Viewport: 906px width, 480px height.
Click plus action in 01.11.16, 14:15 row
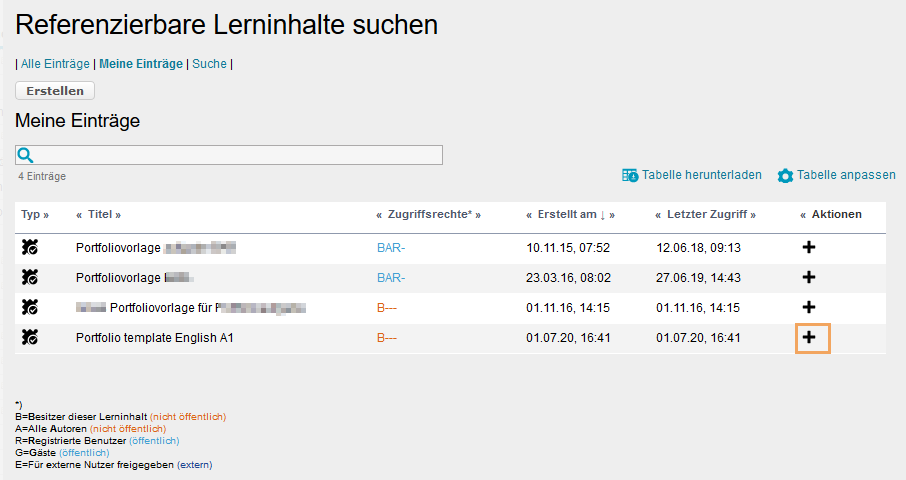[810, 308]
